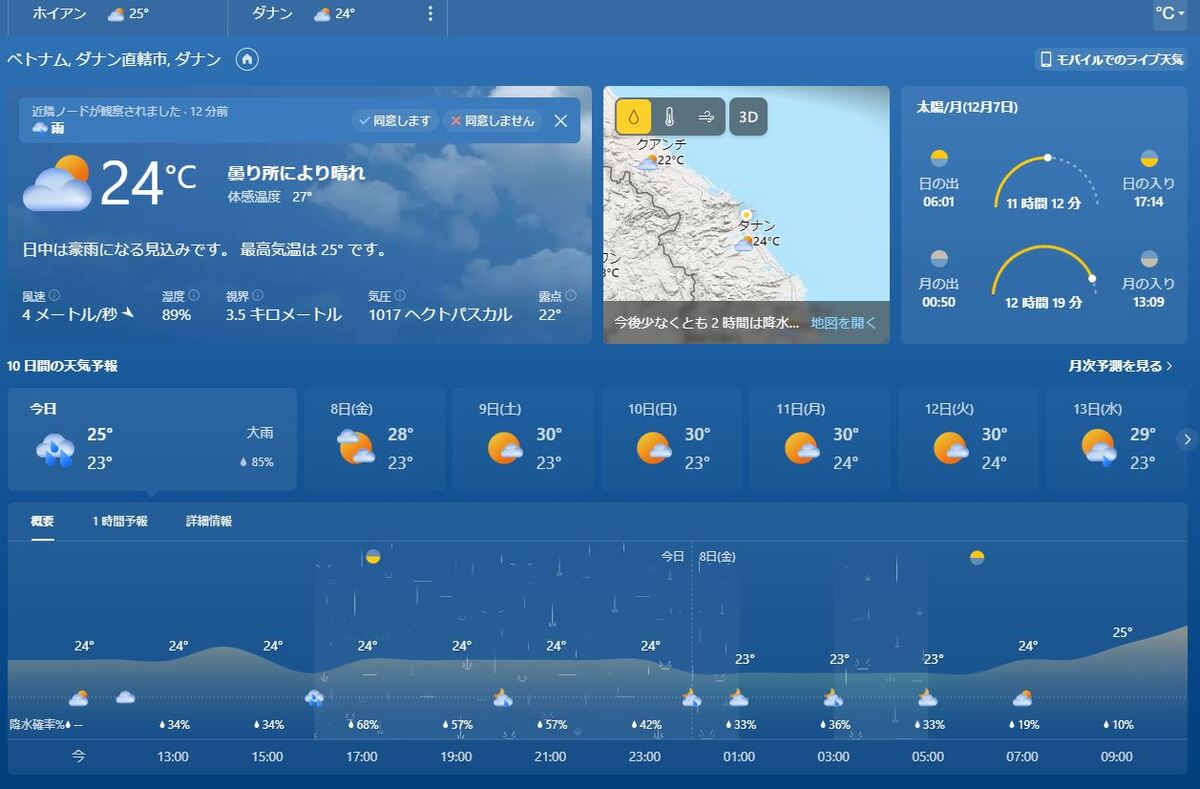Open more options three-dot menu
This screenshot has height=789, width=1200.
pyautogui.click(x=431, y=14)
